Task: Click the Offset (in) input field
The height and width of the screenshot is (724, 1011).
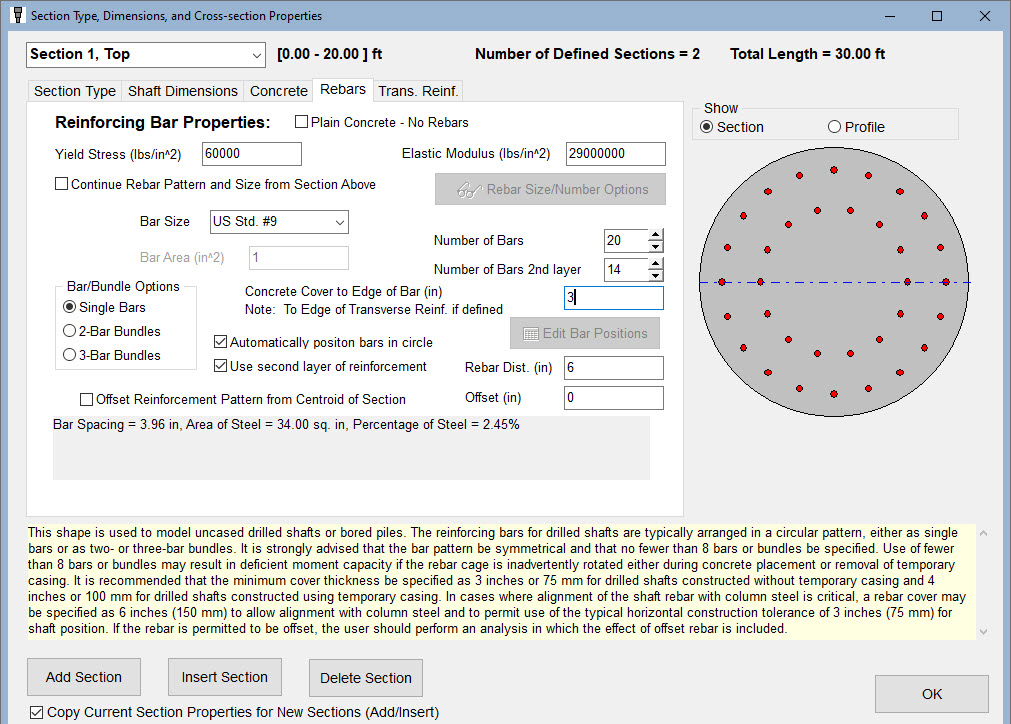Action: pos(614,398)
